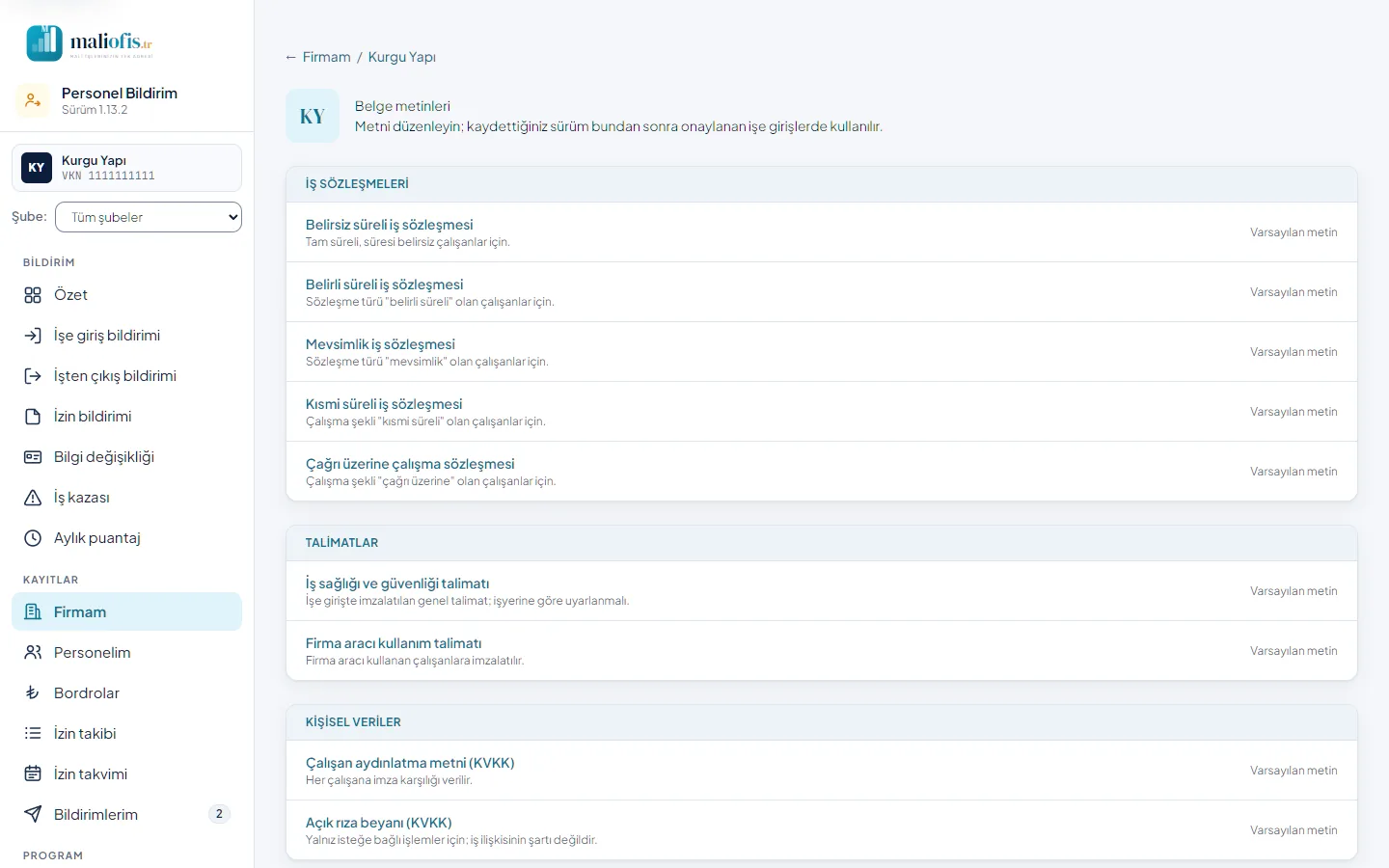Click the Kurgu Yapı breadcrumb text
Viewport: 1389px width, 868px height.
(x=402, y=57)
